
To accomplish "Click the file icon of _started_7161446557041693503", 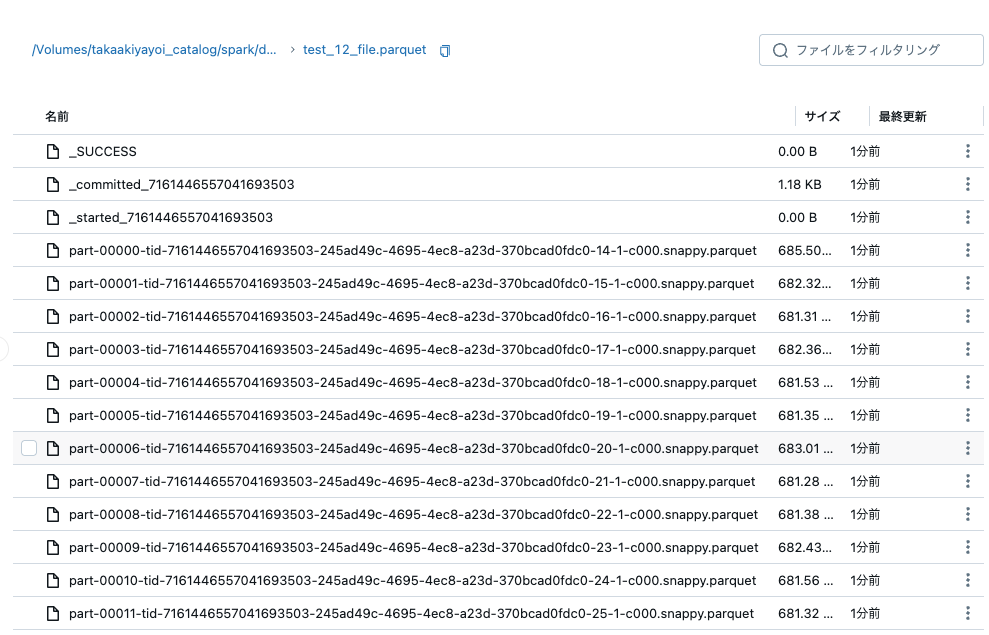I will pos(53,217).
